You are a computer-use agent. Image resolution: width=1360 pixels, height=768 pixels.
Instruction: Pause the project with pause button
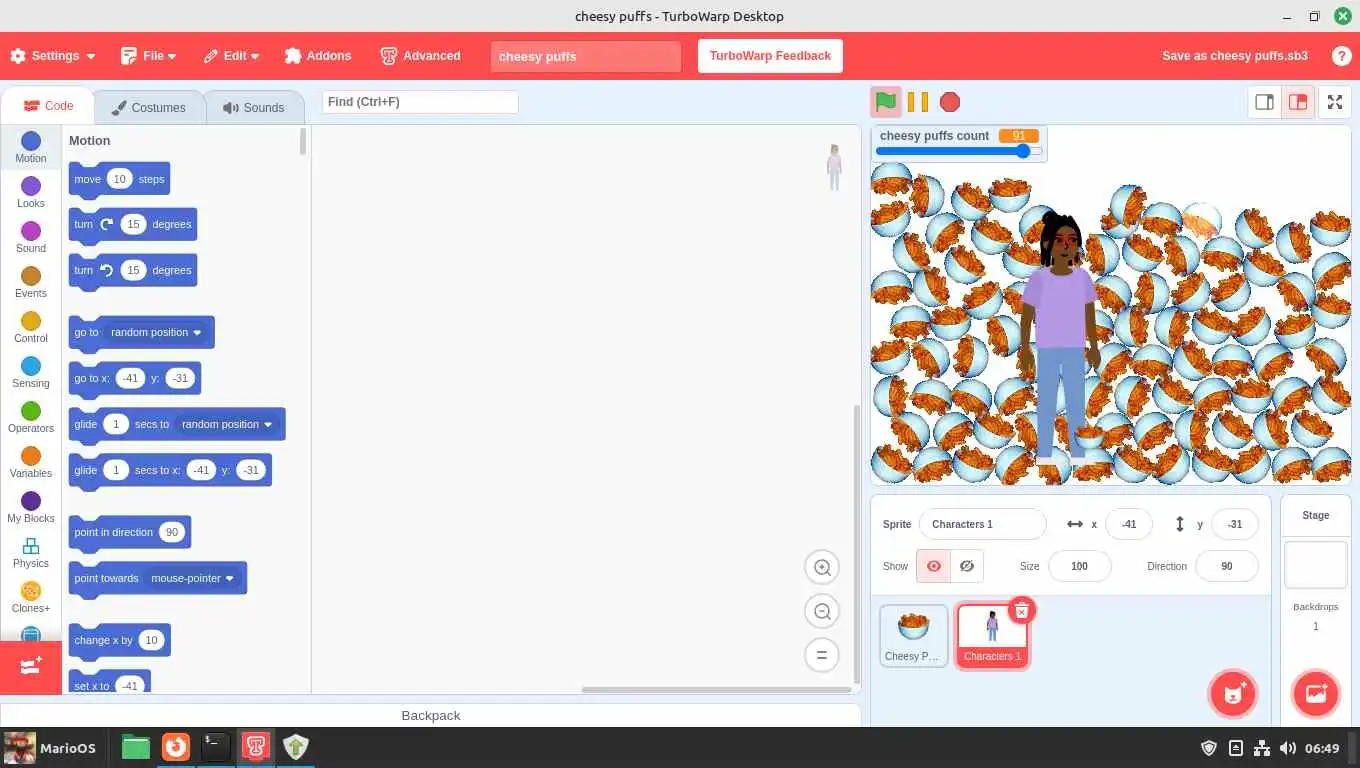point(918,102)
